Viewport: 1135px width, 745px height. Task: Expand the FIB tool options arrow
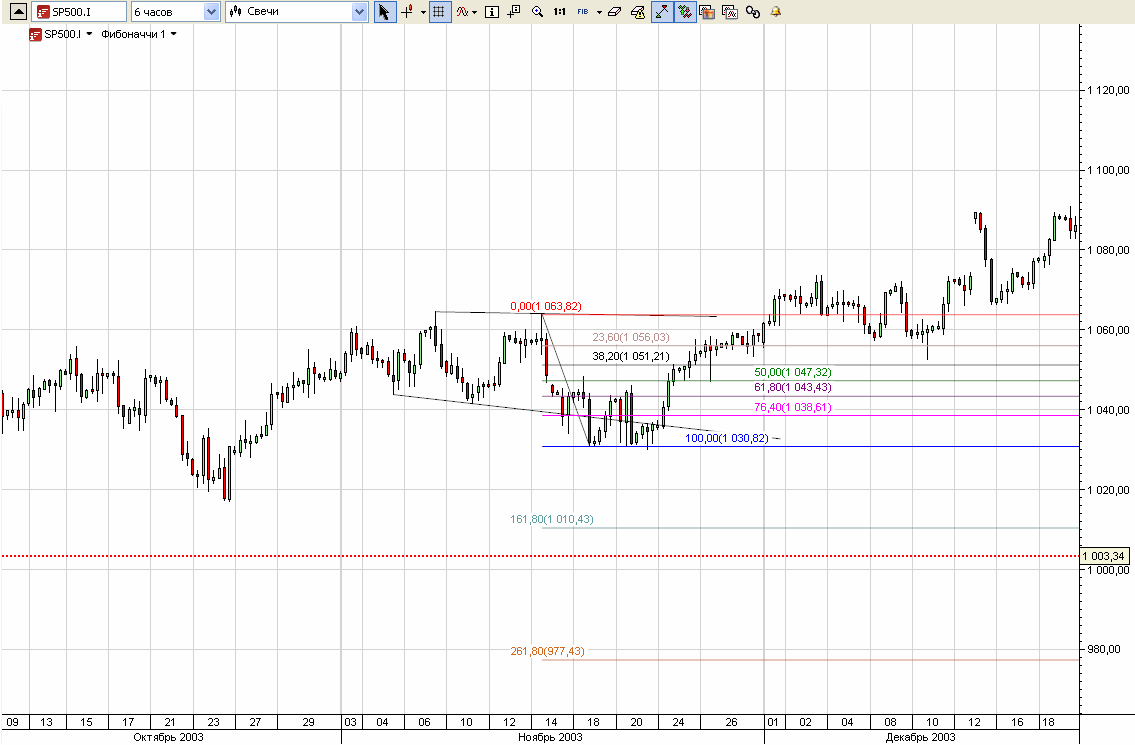[x=599, y=12]
